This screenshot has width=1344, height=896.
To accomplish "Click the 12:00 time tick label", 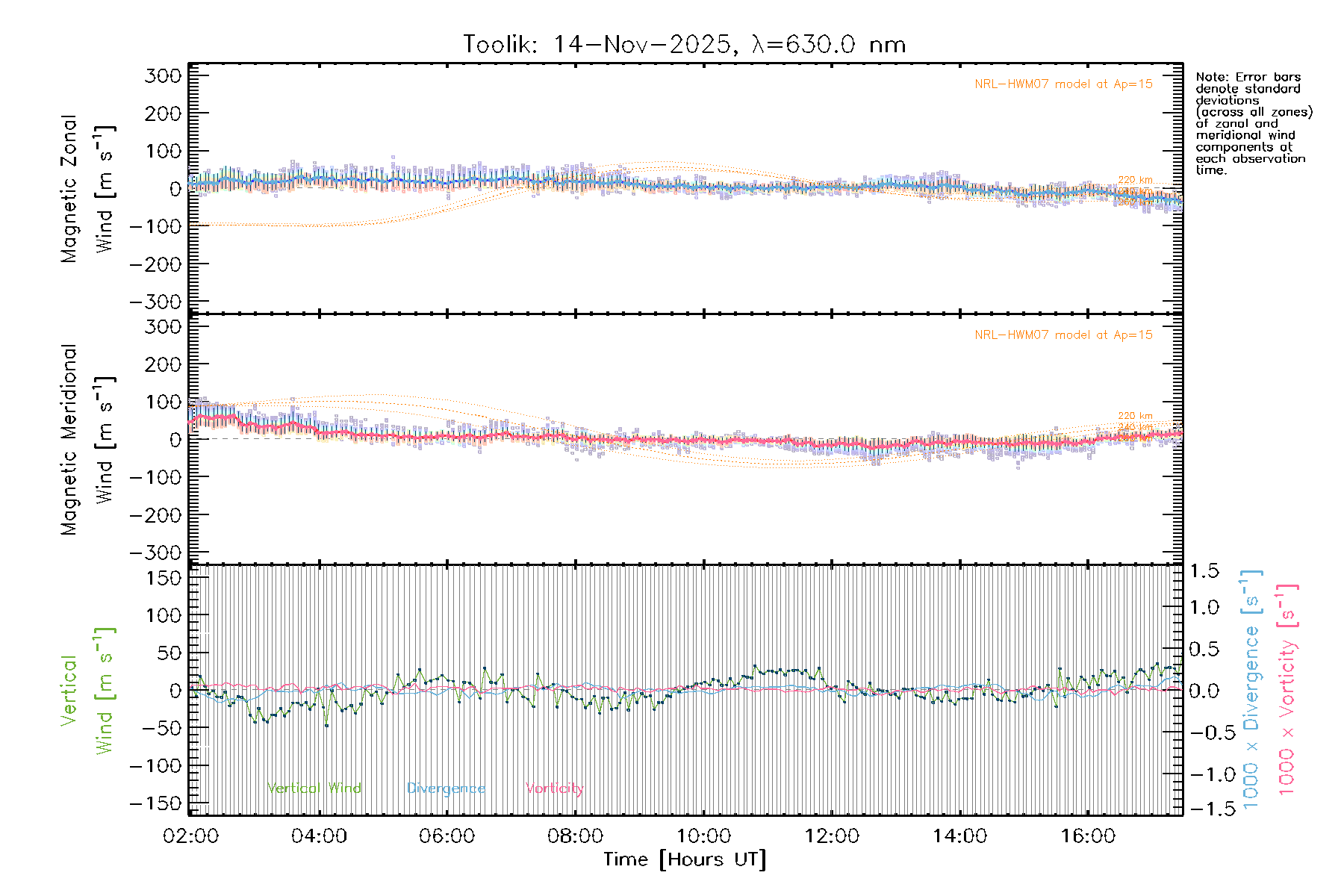I will [832, 836].
